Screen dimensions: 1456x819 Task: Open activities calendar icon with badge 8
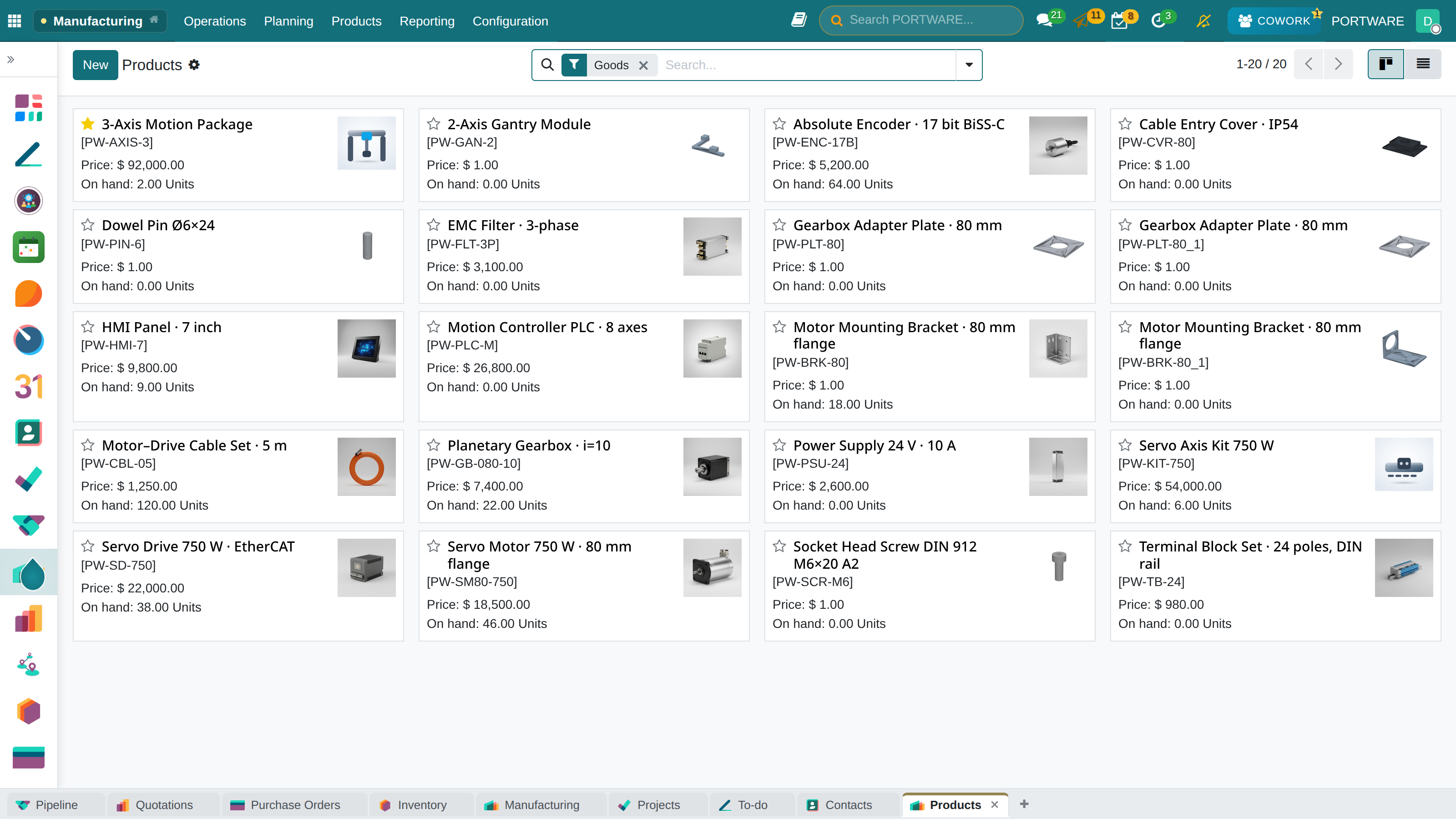[1119, 21]
